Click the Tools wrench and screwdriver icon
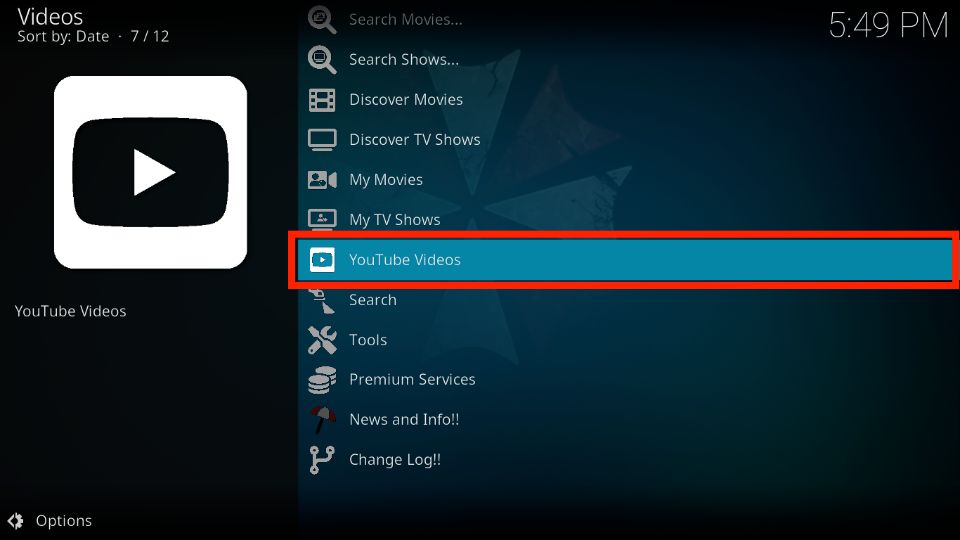960x540 pixels. pyautogui.click(x=322, y=340)
